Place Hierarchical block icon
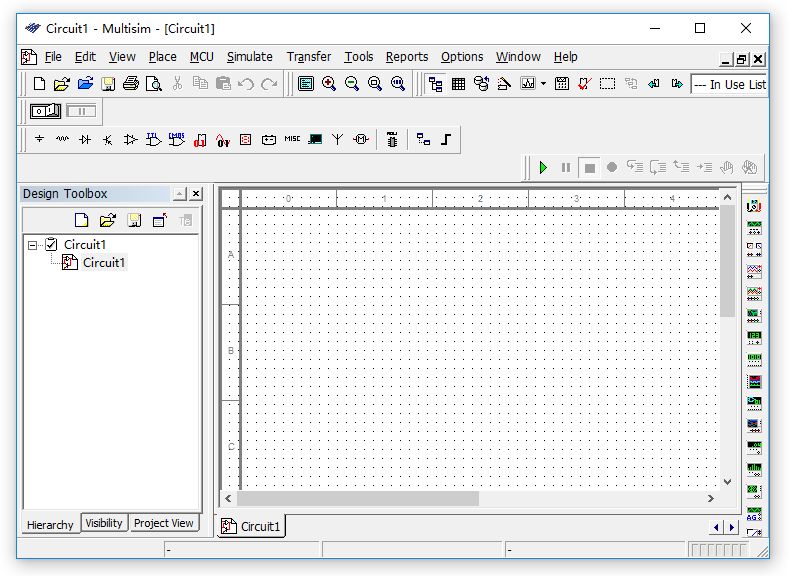Screen dimensions: 789x576 pos(423,139)
